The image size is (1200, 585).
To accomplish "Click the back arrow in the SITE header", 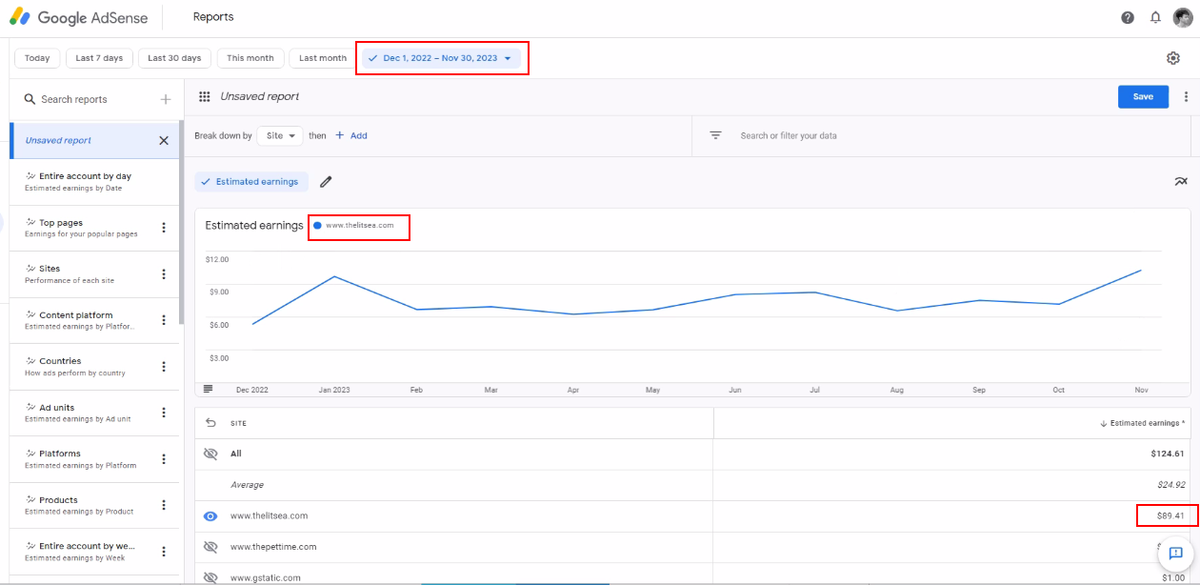I will (x=210, y=423).
